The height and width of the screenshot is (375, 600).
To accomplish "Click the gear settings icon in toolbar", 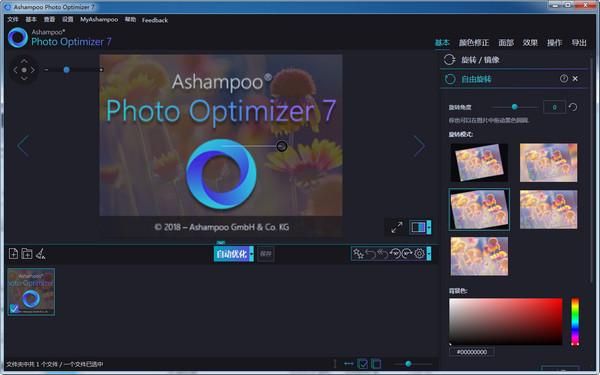I will 419,253.
